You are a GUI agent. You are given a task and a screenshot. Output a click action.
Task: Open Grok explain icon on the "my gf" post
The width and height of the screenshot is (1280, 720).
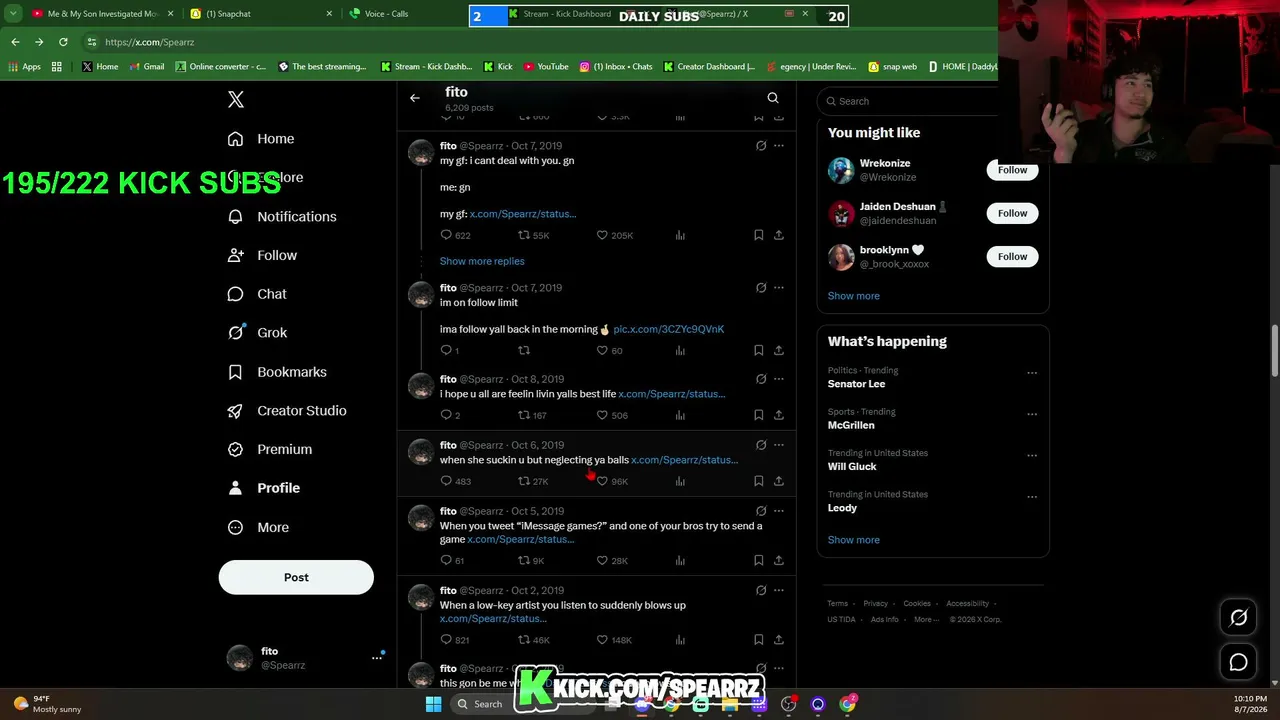(x=761, y=146)
